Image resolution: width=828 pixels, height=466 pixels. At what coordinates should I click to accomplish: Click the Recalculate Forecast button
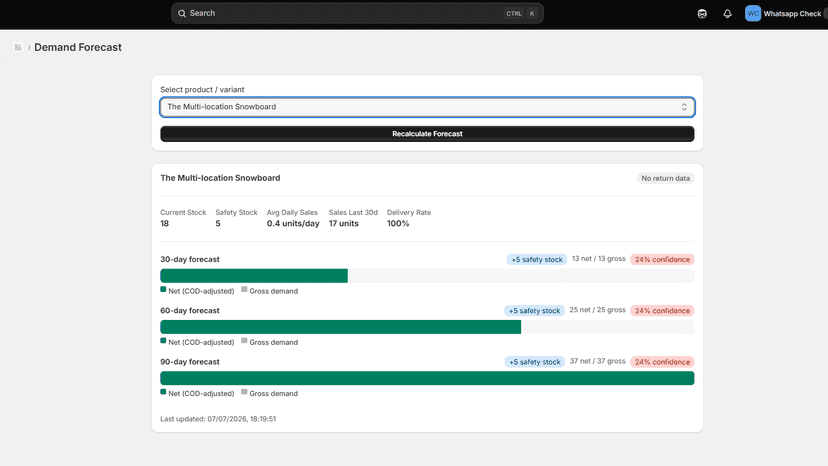[x=427, y=134]
